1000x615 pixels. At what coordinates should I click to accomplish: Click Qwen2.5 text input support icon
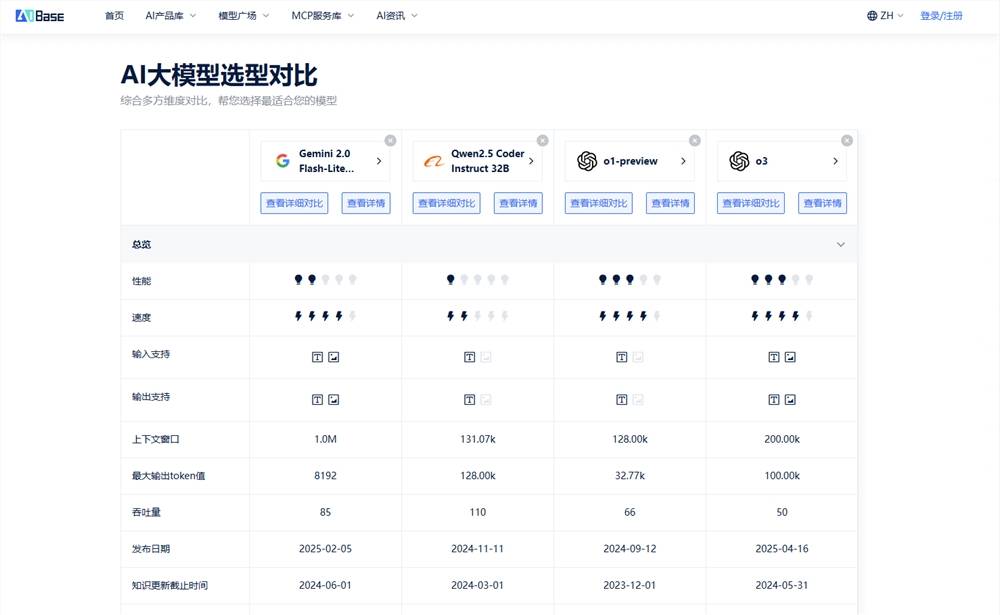469,357
